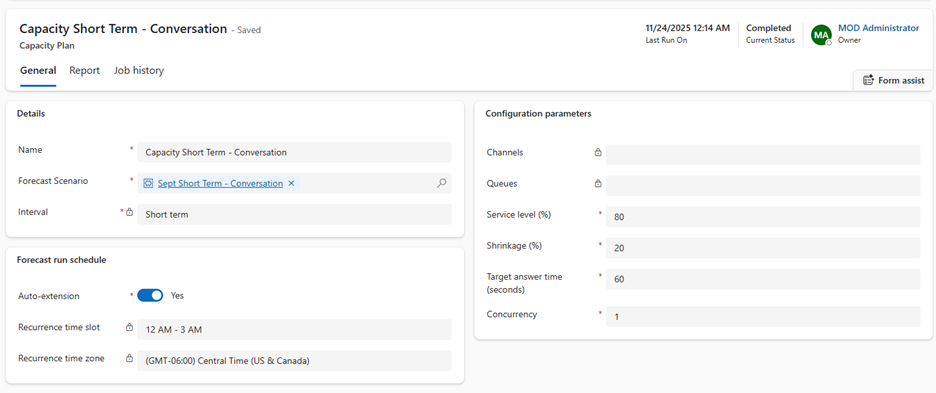The image size is (936, 393).
Task: Click forecast scenario entity icon
Action: [x=149, y=183]
